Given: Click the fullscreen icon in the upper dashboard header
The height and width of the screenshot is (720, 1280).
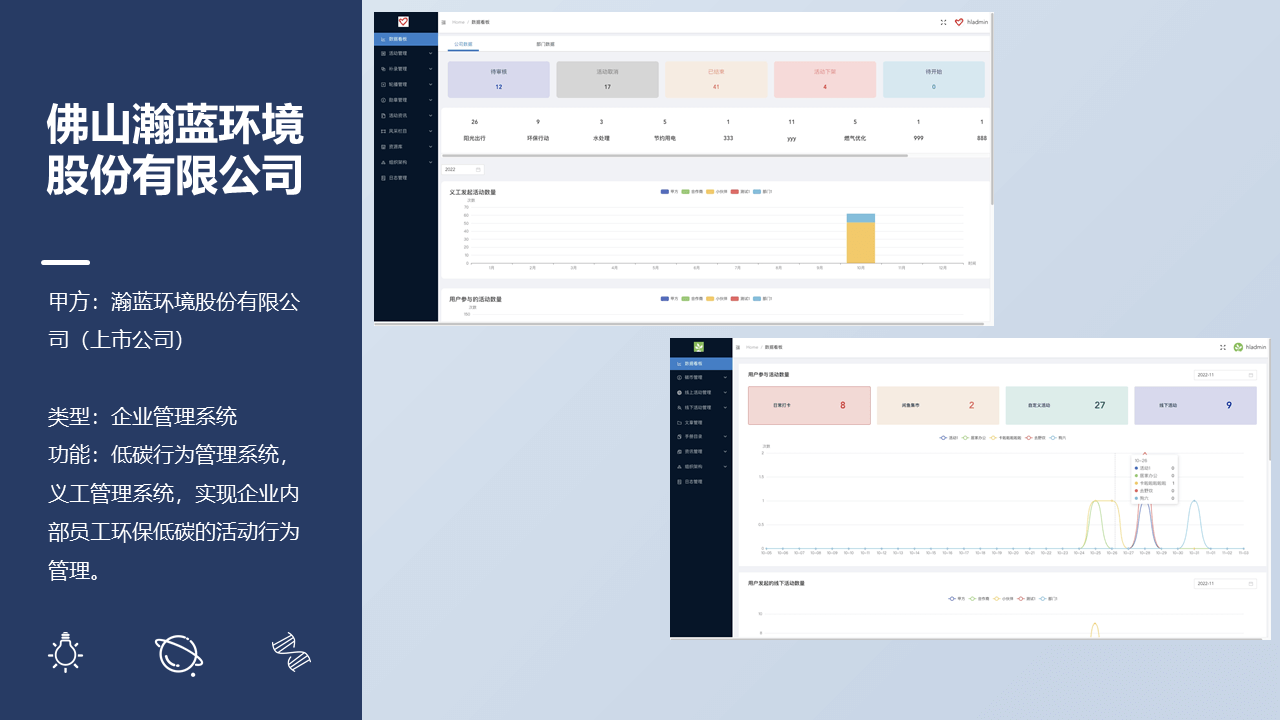Looking at the screenshot, I should pos(943,22).
